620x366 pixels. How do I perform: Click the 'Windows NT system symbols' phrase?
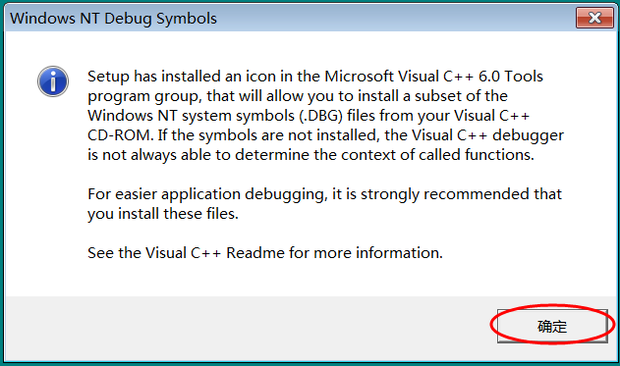[x=191, y=116]
